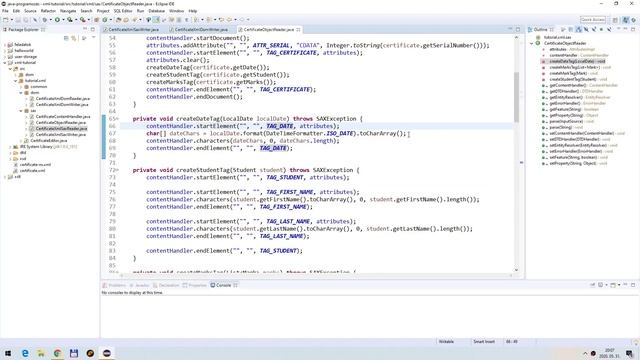The height and width of the screenshot is (360, 640).
Task: Toggle the highlighted Mark Occurrences toolbar button
Action: tap(156, 20)
